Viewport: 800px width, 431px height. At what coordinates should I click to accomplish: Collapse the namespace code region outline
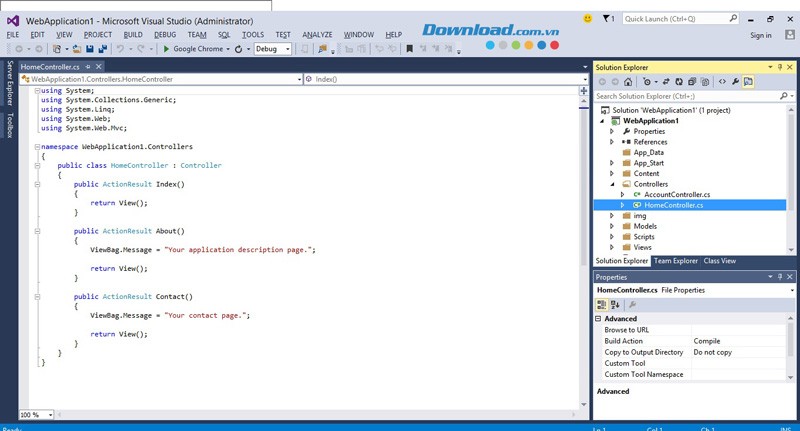coord(37,147)
